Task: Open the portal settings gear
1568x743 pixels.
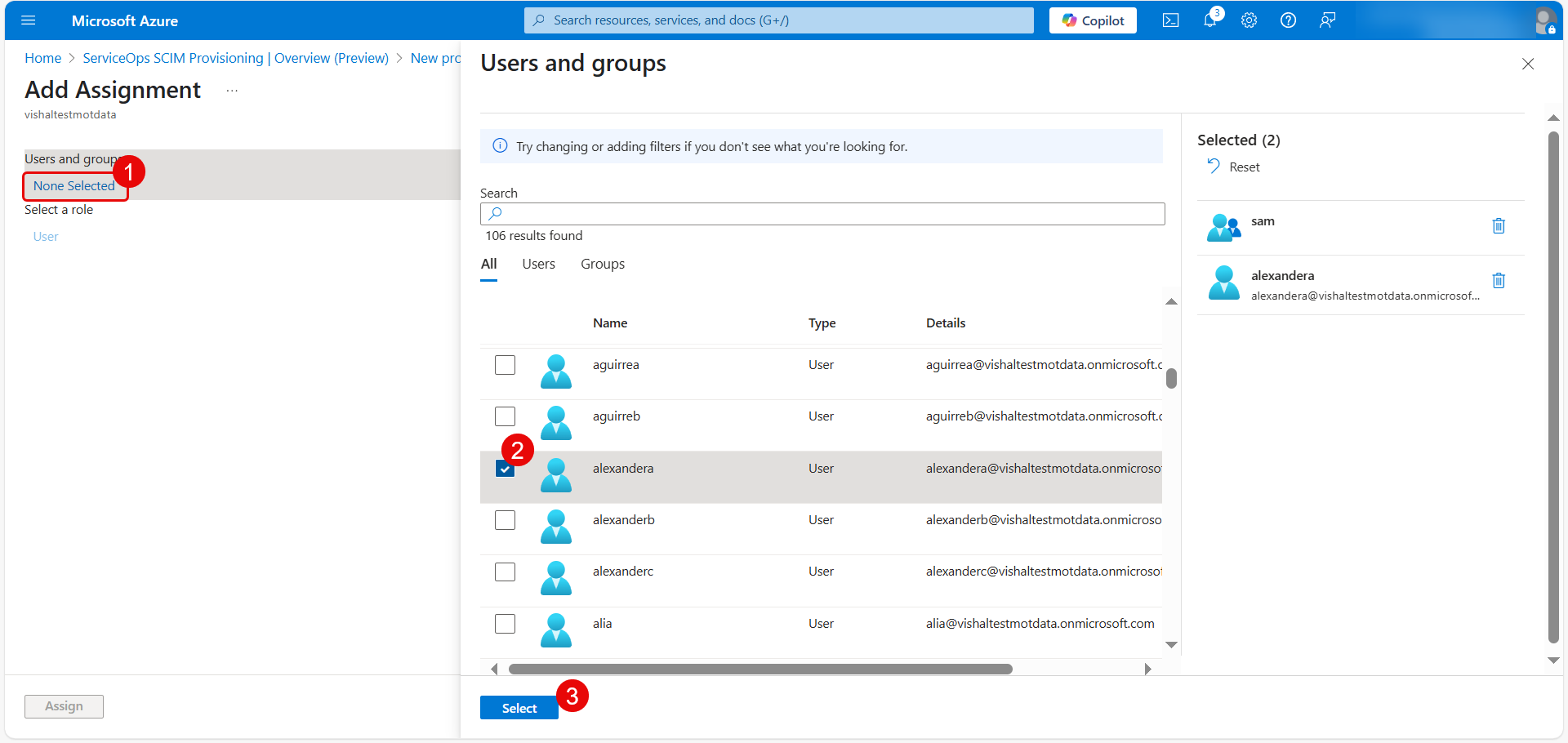Action: (x=1249, y=20)
